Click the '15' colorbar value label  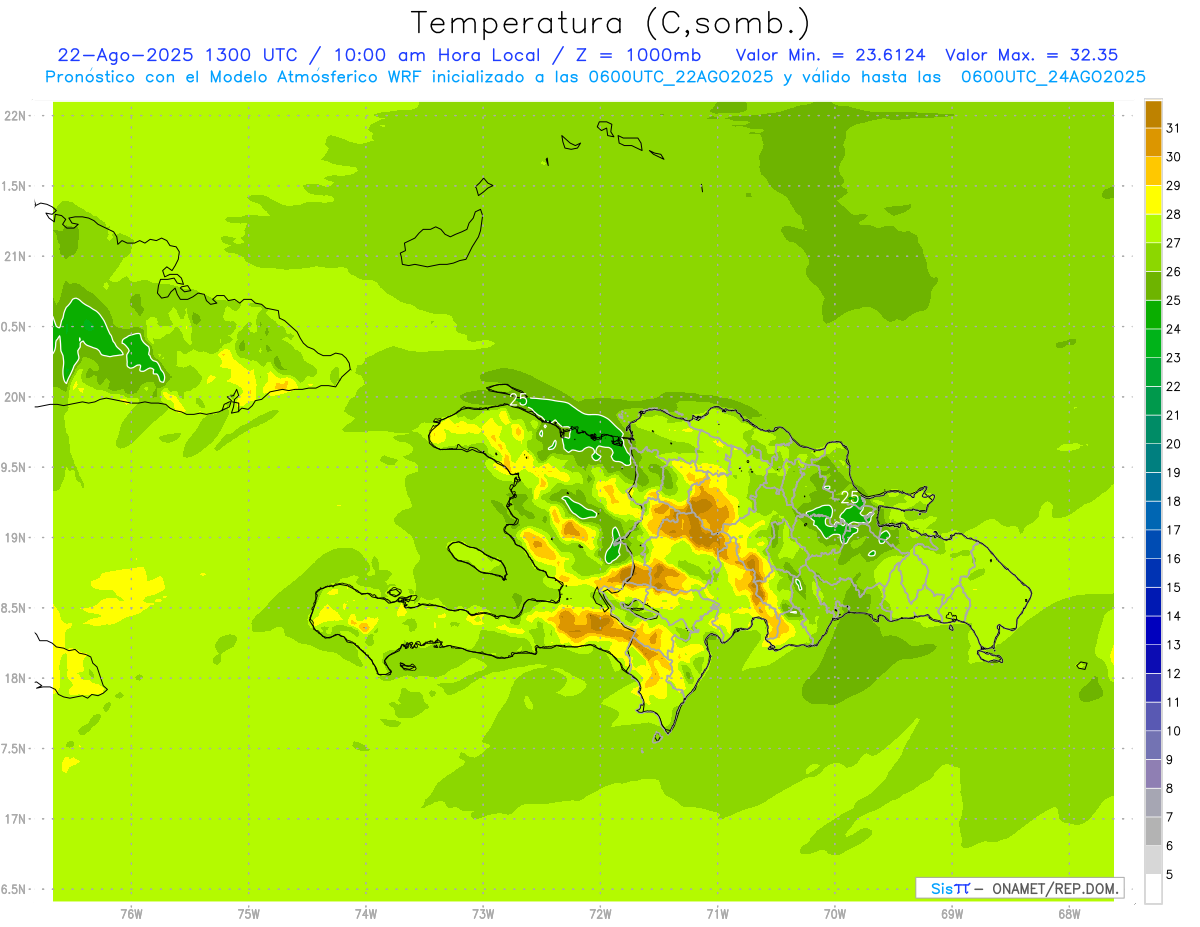point(1174,587)
